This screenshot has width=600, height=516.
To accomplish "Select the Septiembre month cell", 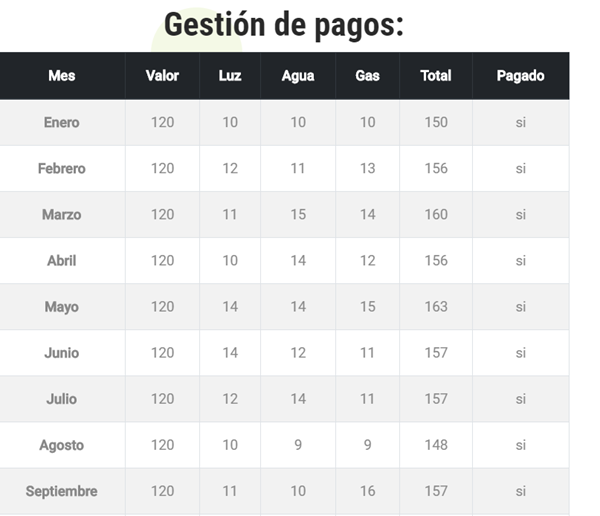I will click(62, 491).
